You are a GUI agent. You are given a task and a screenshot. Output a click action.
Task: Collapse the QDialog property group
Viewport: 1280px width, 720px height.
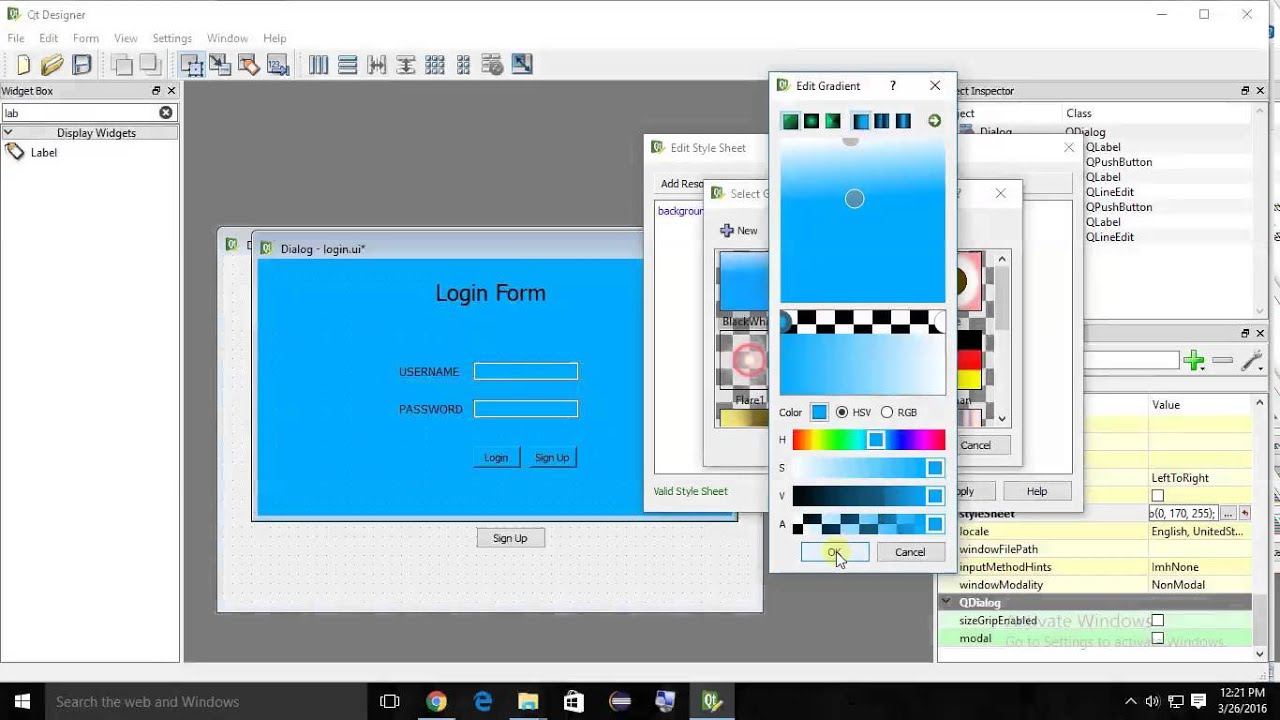click(946, 603)
